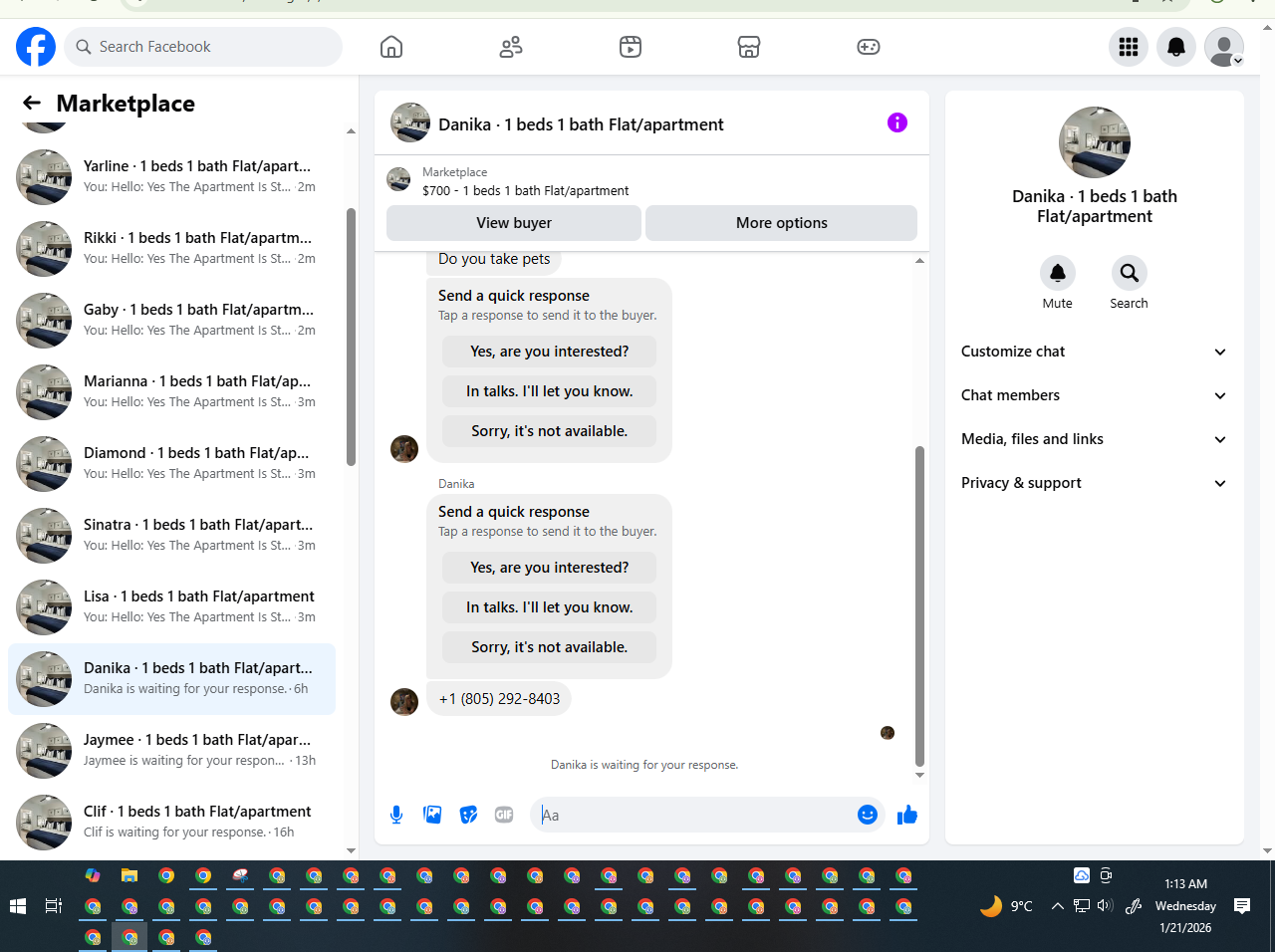Open the Gaming controller icon
Image resolution: width=1275 pixels, height=952 pixels.
[x=869, y=47]
